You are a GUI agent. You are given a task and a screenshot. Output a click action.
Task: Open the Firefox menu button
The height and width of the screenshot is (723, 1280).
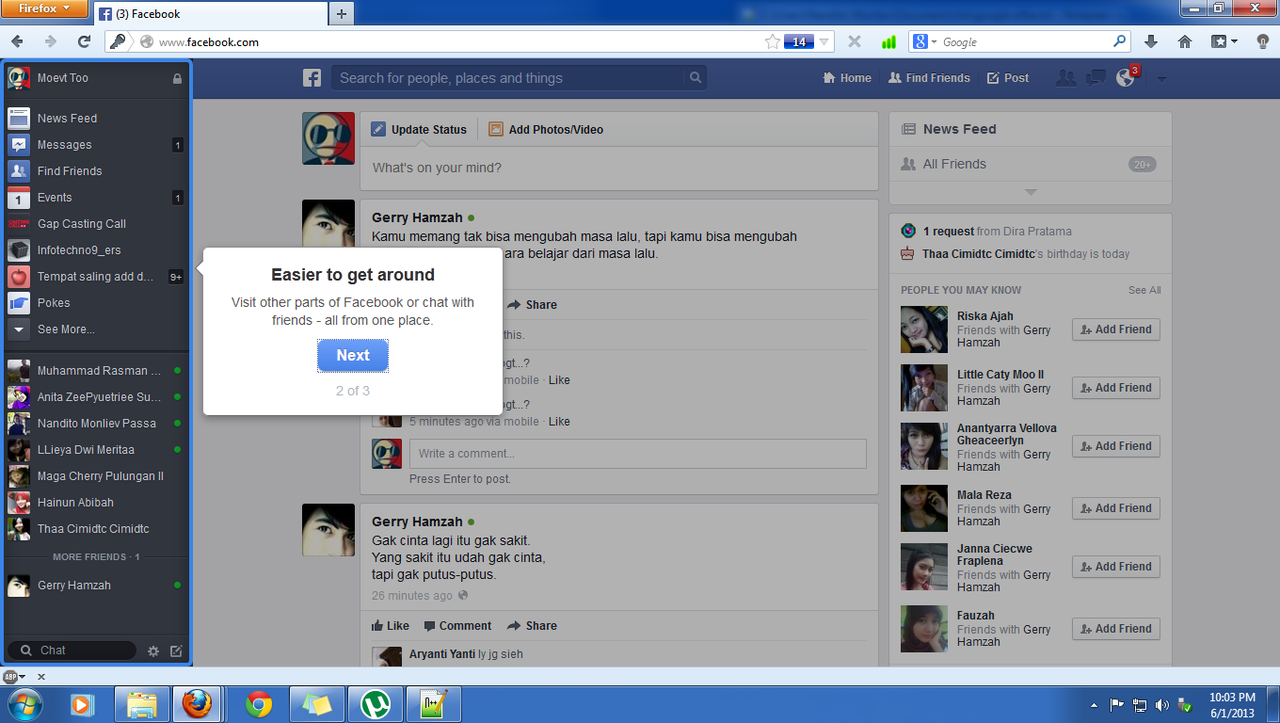click(46, 8)
